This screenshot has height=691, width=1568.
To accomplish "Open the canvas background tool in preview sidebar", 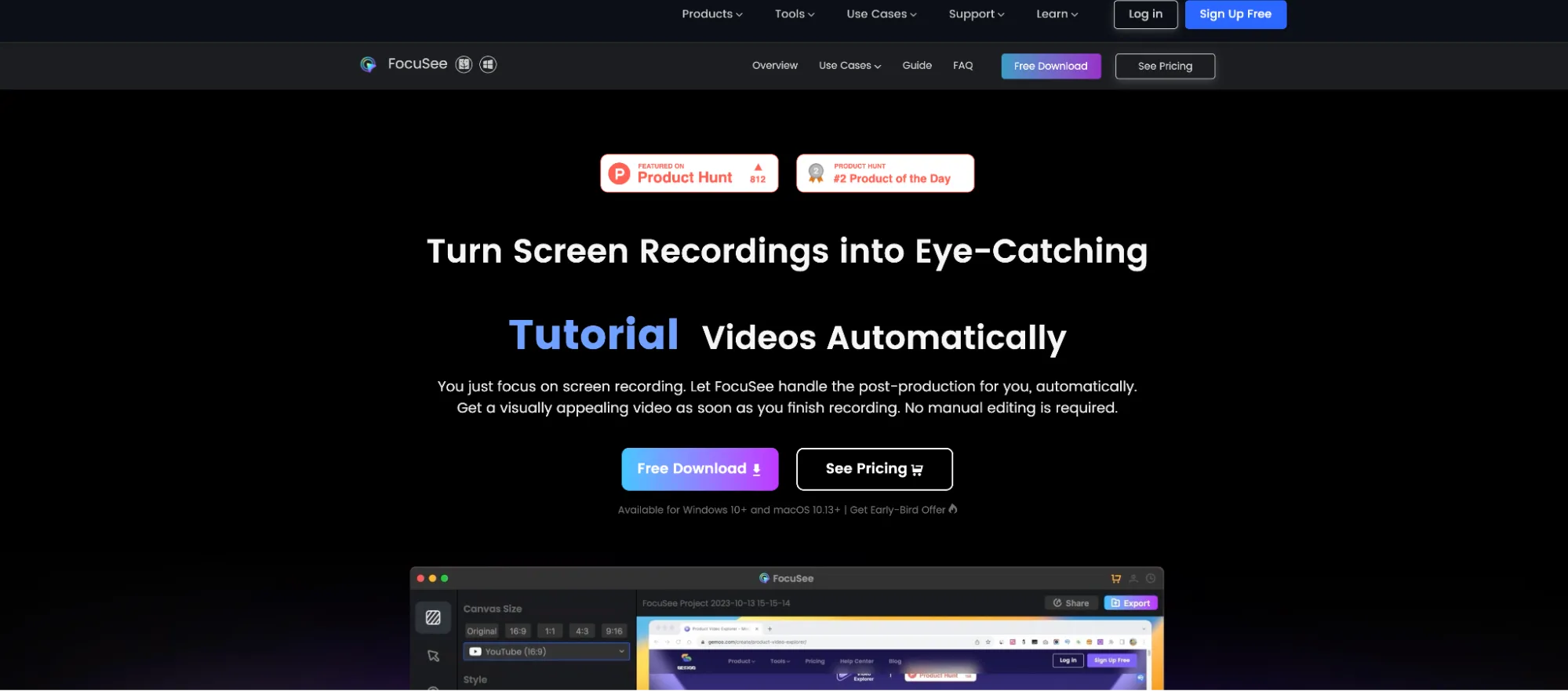I will coord(433,617).
